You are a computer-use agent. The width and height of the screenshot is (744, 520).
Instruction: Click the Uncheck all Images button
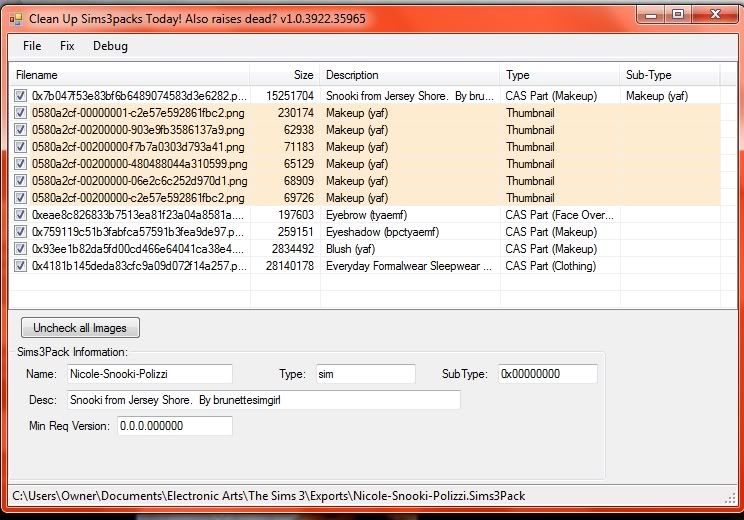tap(80, 328)
